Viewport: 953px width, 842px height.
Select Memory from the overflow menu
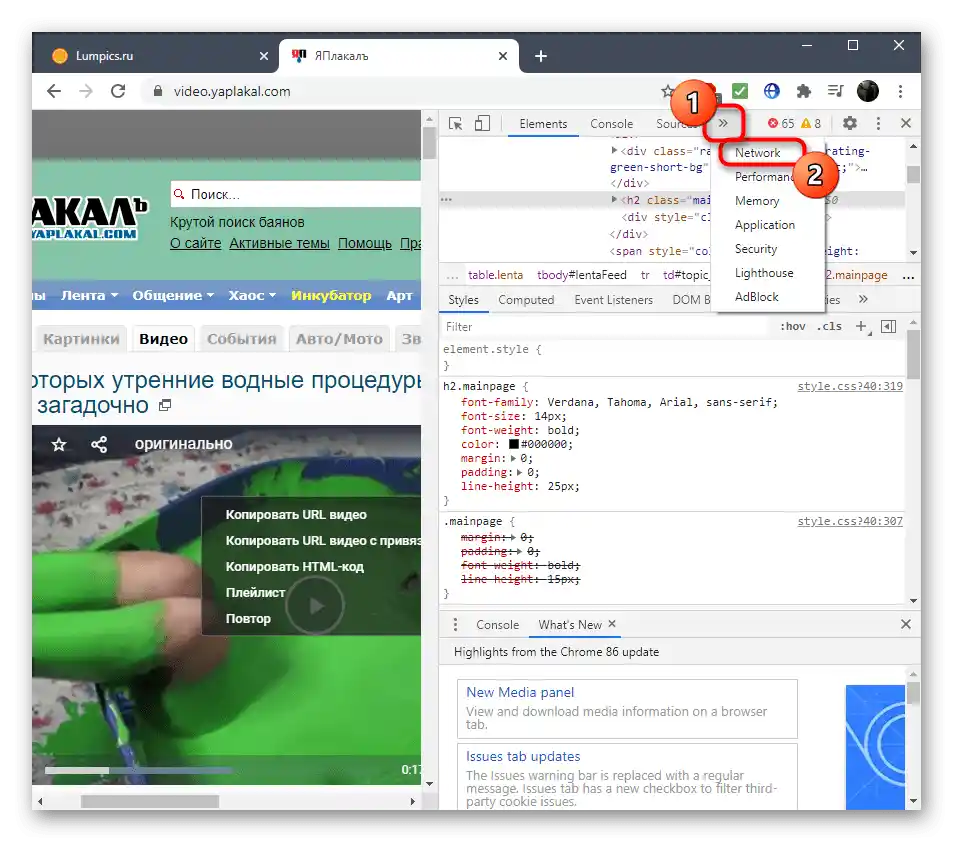tap(757, 201)
